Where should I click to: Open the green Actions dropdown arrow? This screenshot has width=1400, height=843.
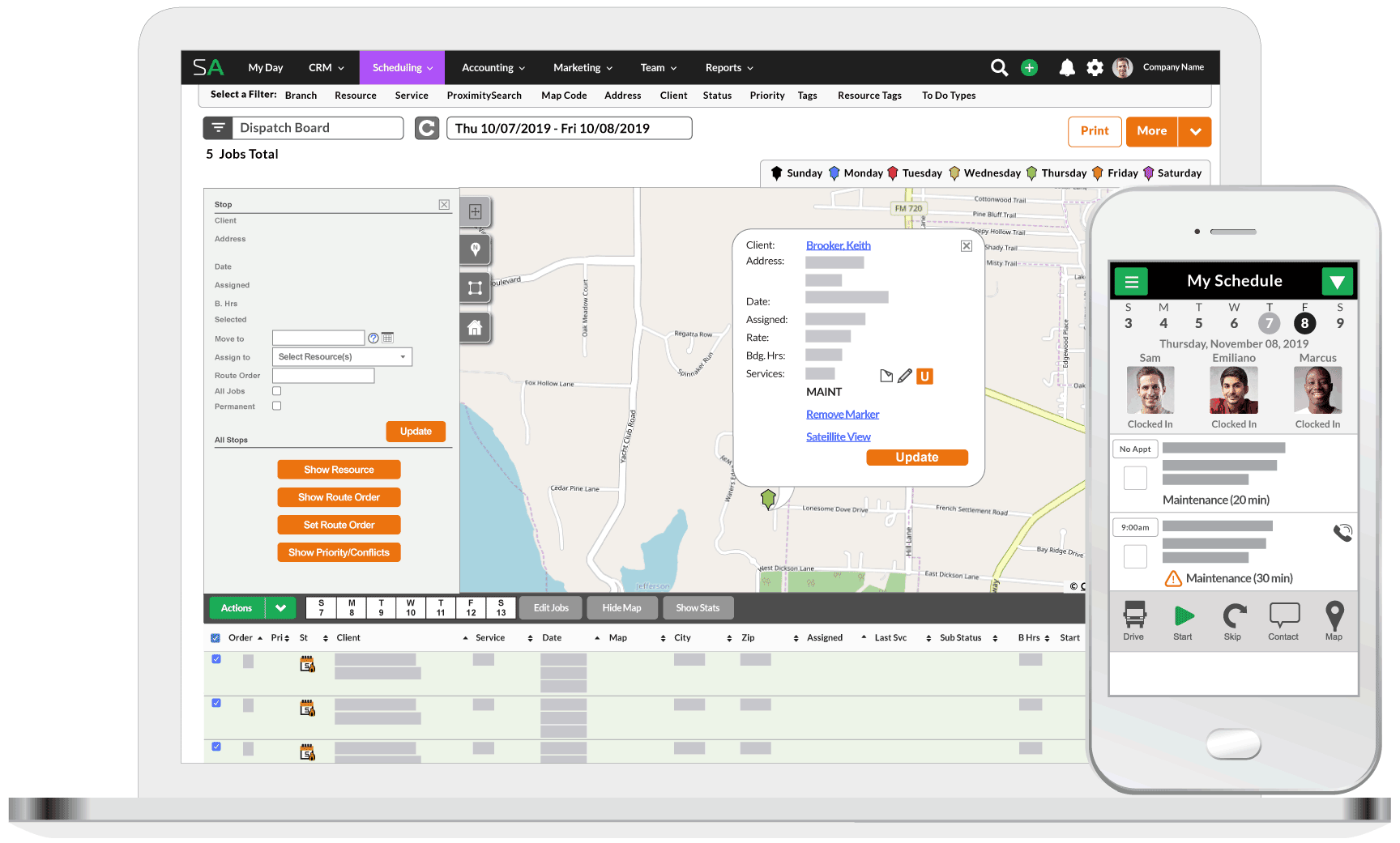pyautogui.click(x=280, y=608)
